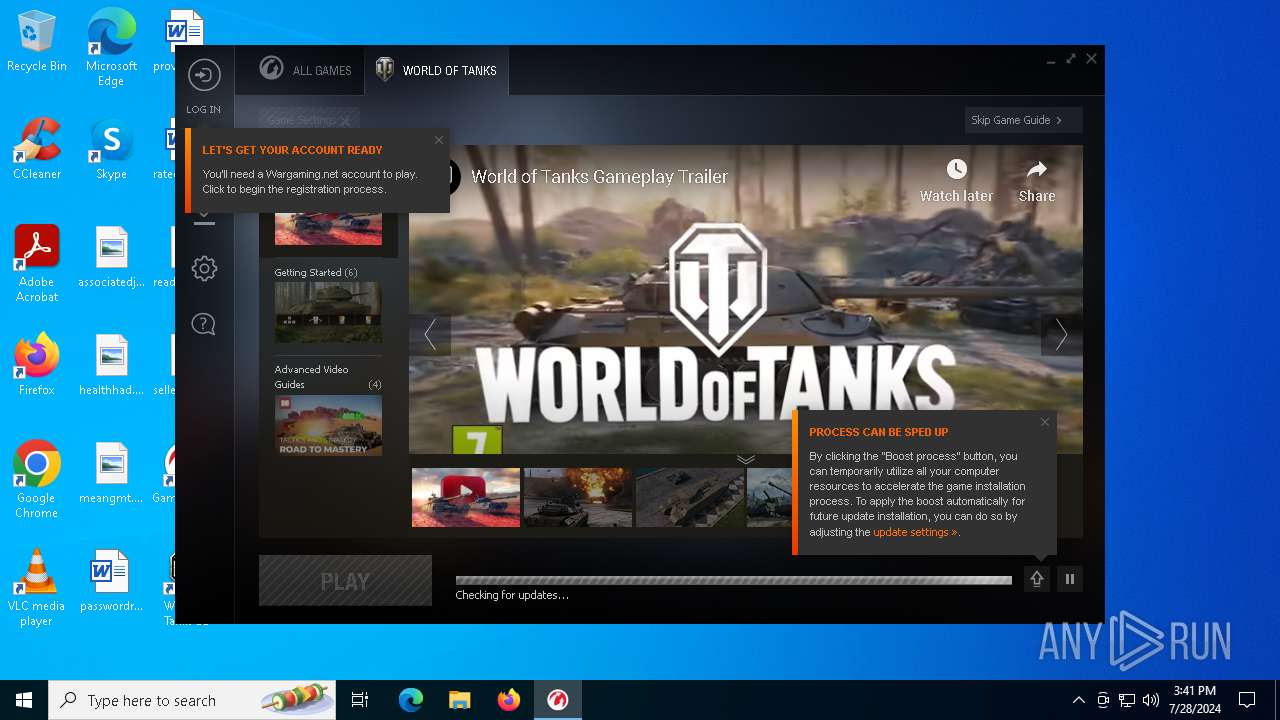Click the taskbar search box
1280x720 pixels.
click(192, 700)
